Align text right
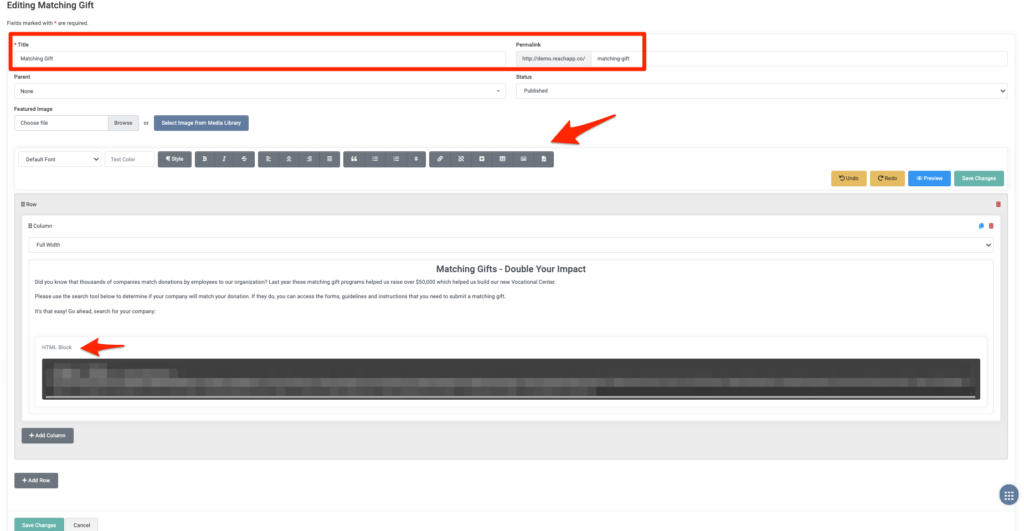 pos(309,159)
